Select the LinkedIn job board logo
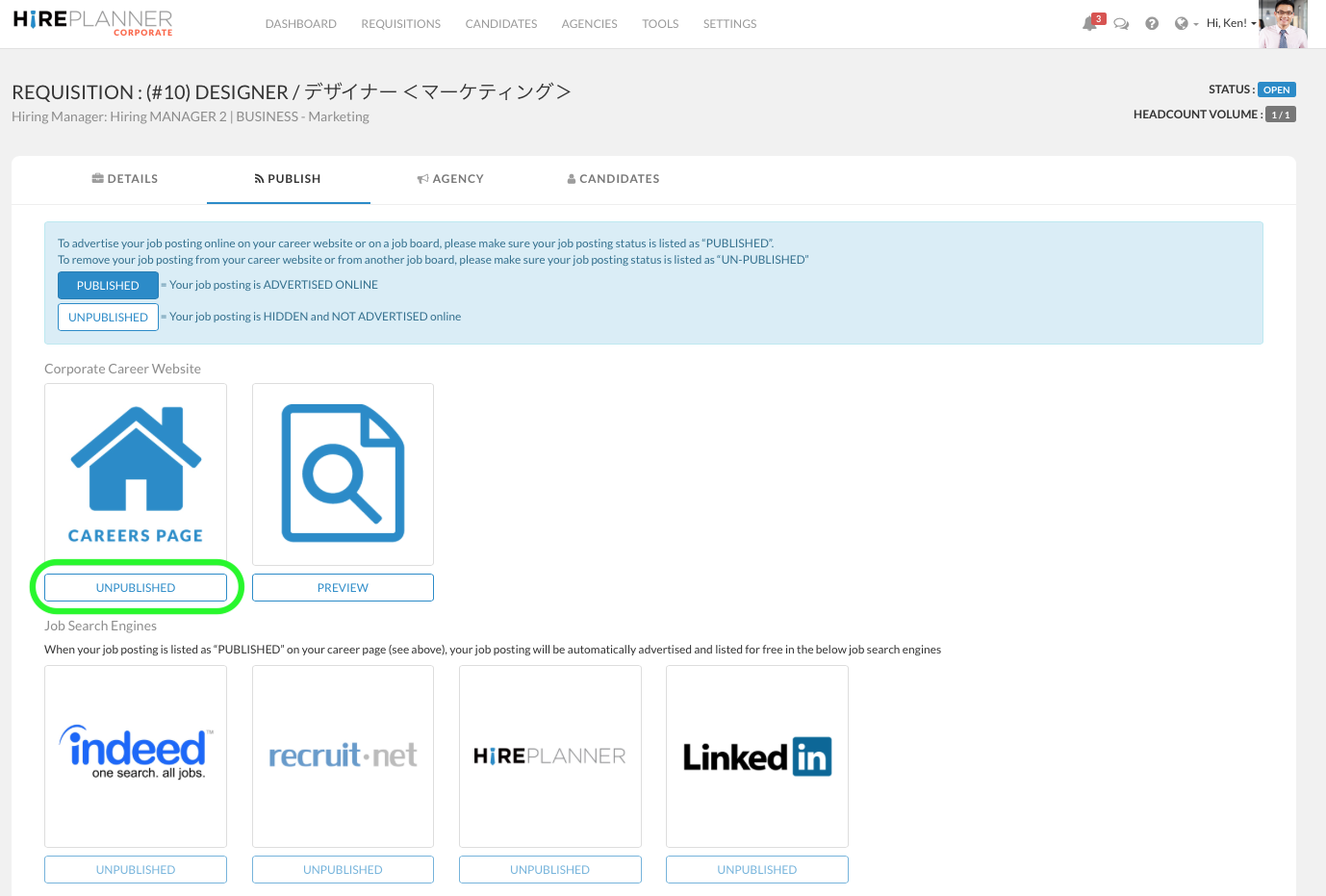This screenshot has width=1326, height=896. click(756, 755)
